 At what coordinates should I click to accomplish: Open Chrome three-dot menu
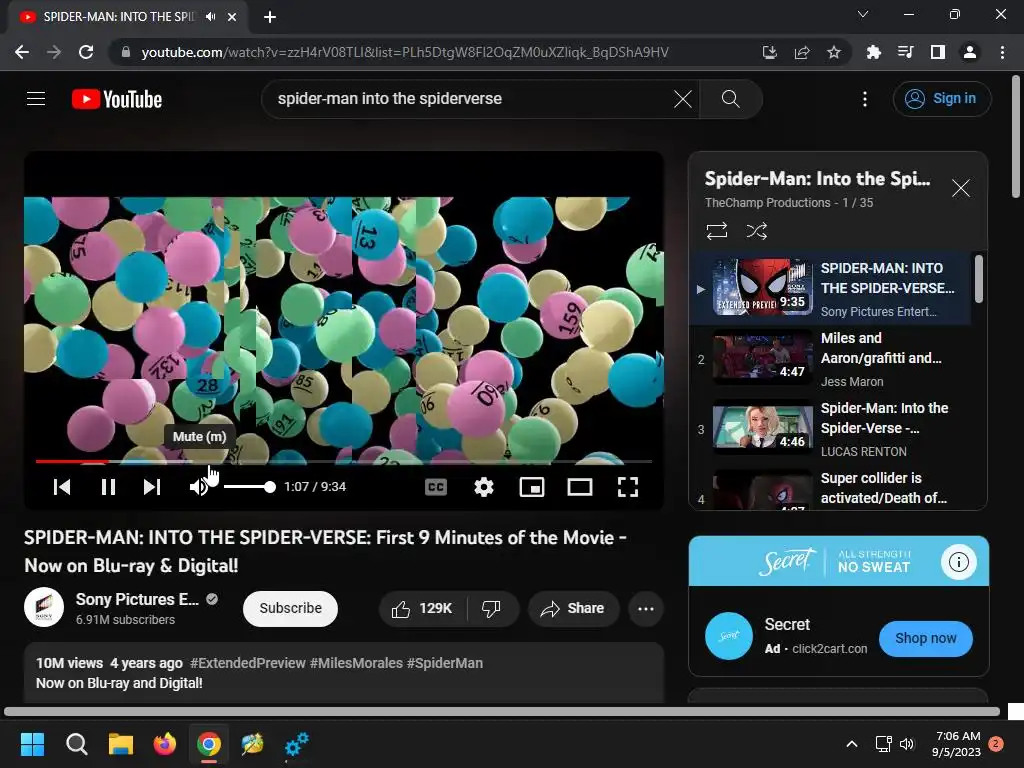1002,52
